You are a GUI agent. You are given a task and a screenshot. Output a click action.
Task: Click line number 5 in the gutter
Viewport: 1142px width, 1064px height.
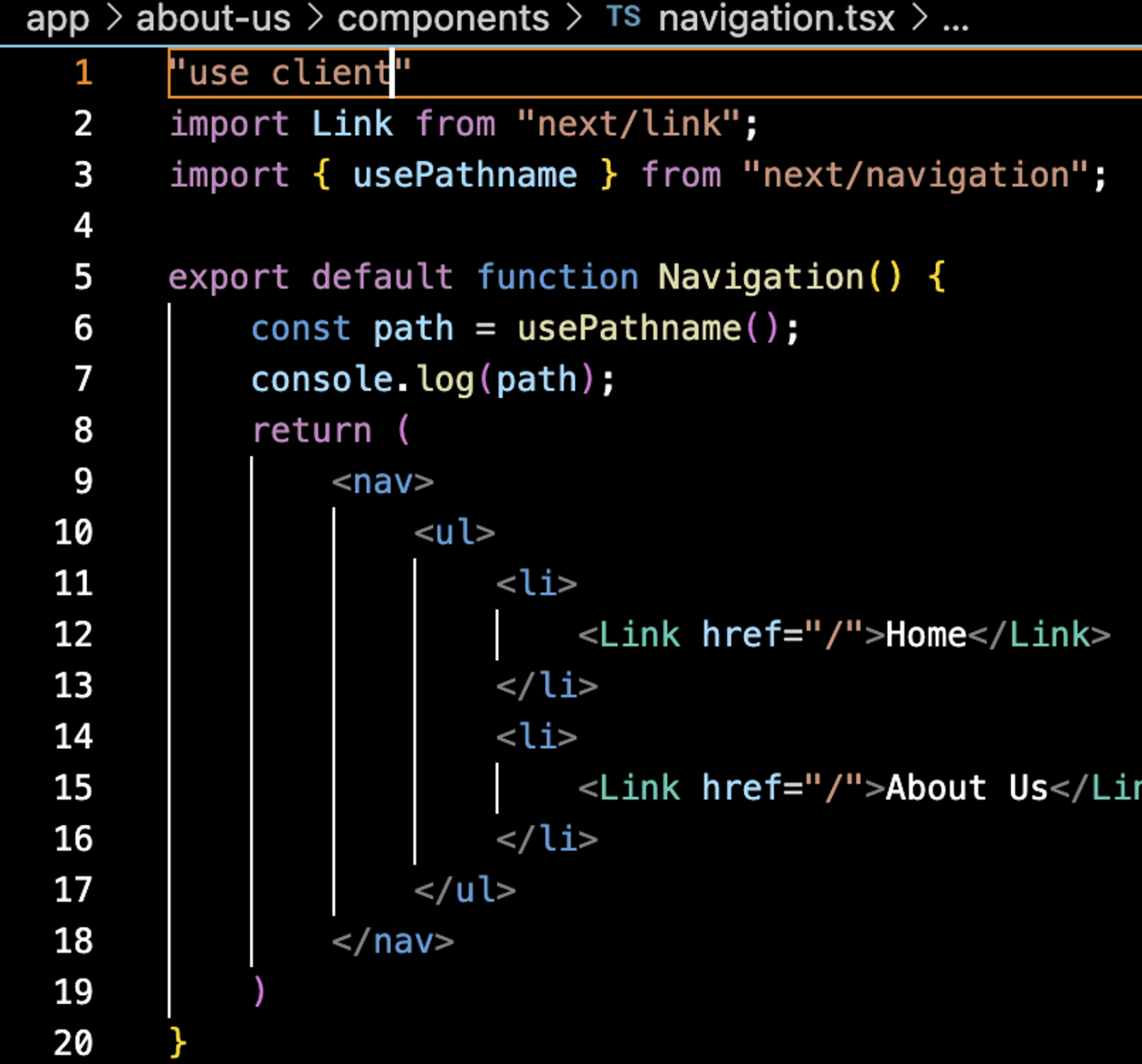(83, 277)
